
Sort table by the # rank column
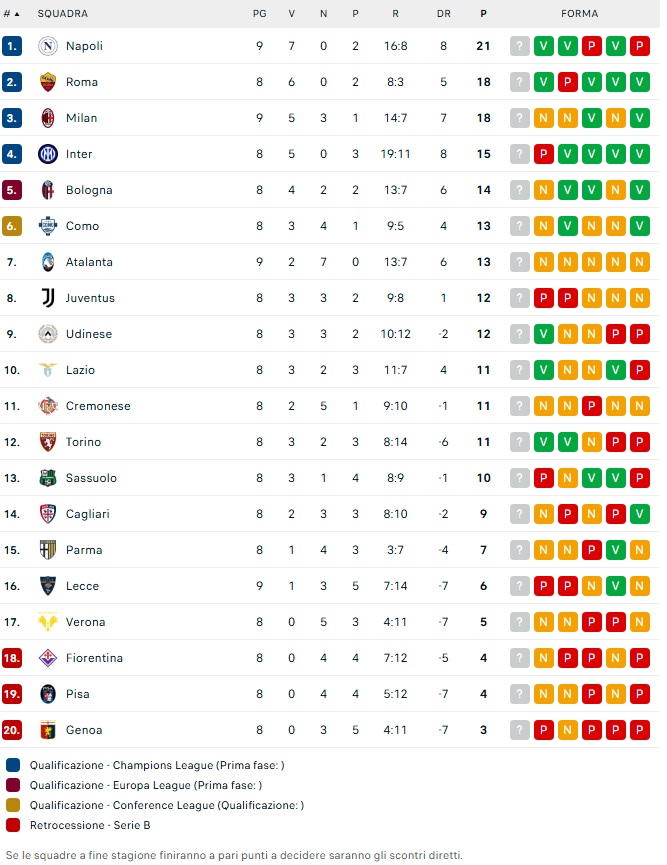coord(11,14)
